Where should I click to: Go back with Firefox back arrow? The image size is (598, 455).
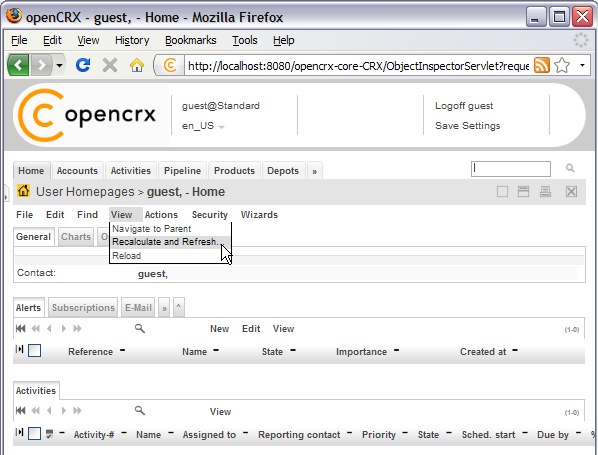[x=18, y=66]
